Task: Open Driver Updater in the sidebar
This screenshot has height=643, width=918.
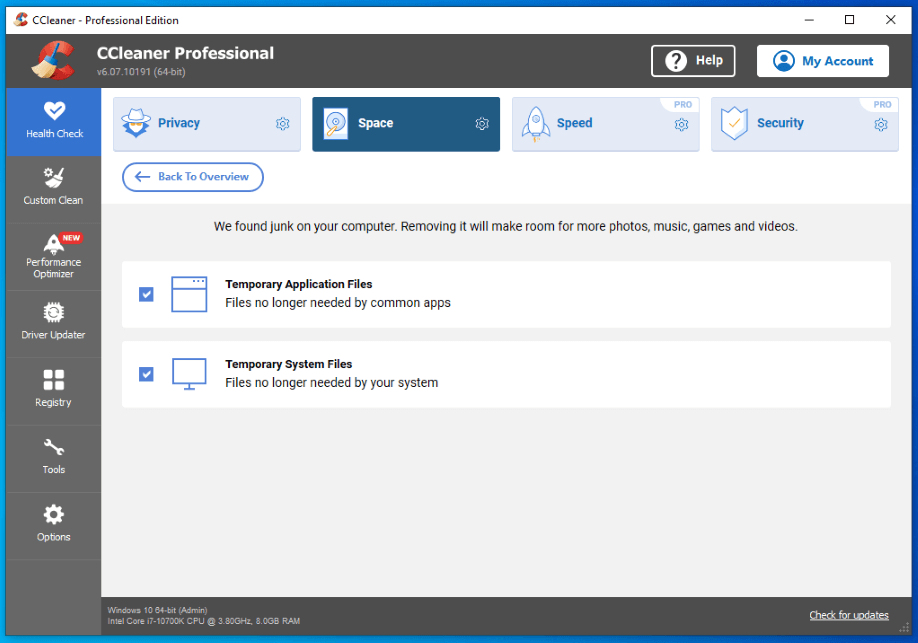Action: (x=53, y=323)
